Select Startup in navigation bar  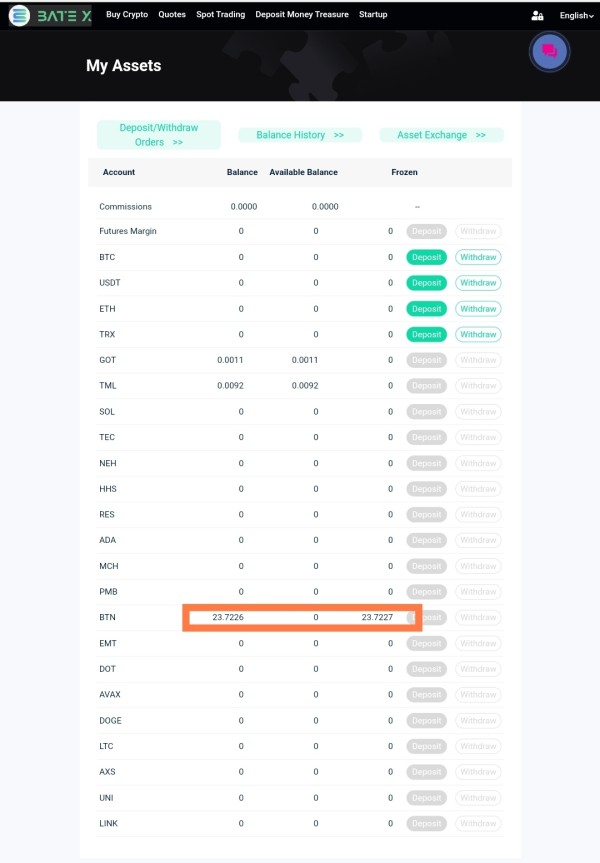[x=373, y=14]
